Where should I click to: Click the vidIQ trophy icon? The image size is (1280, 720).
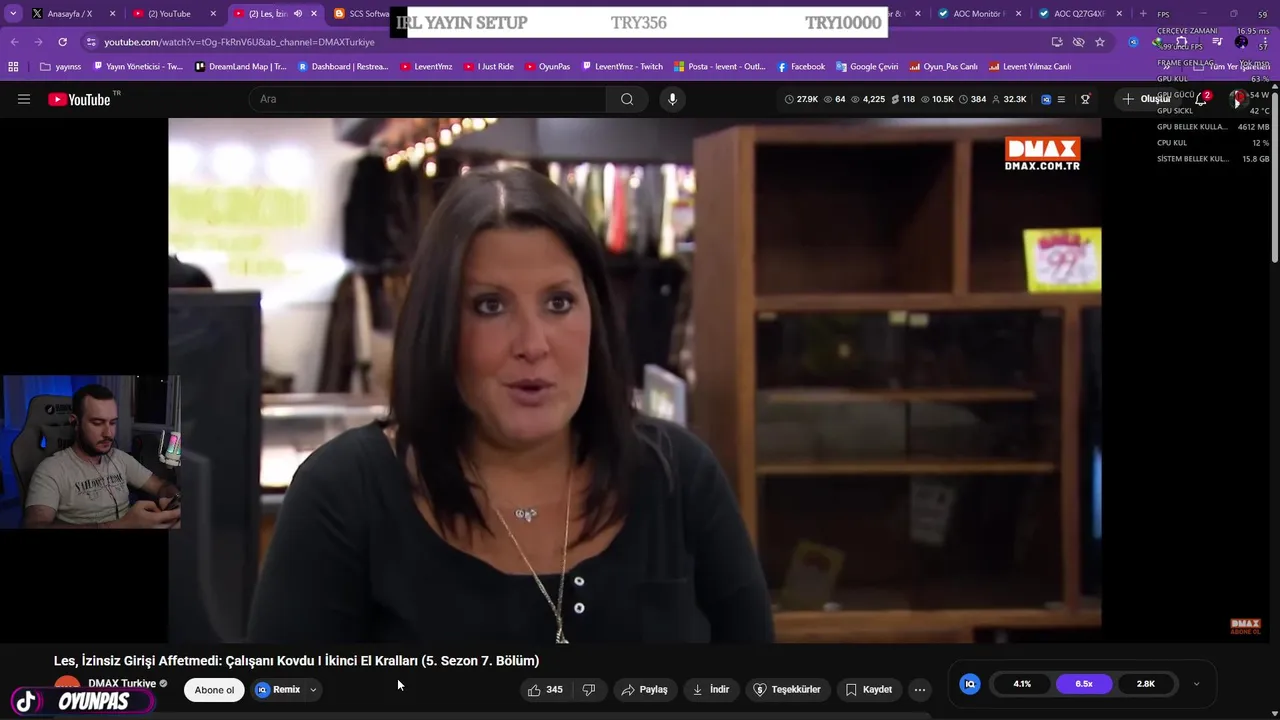(x=1085, y=99)
